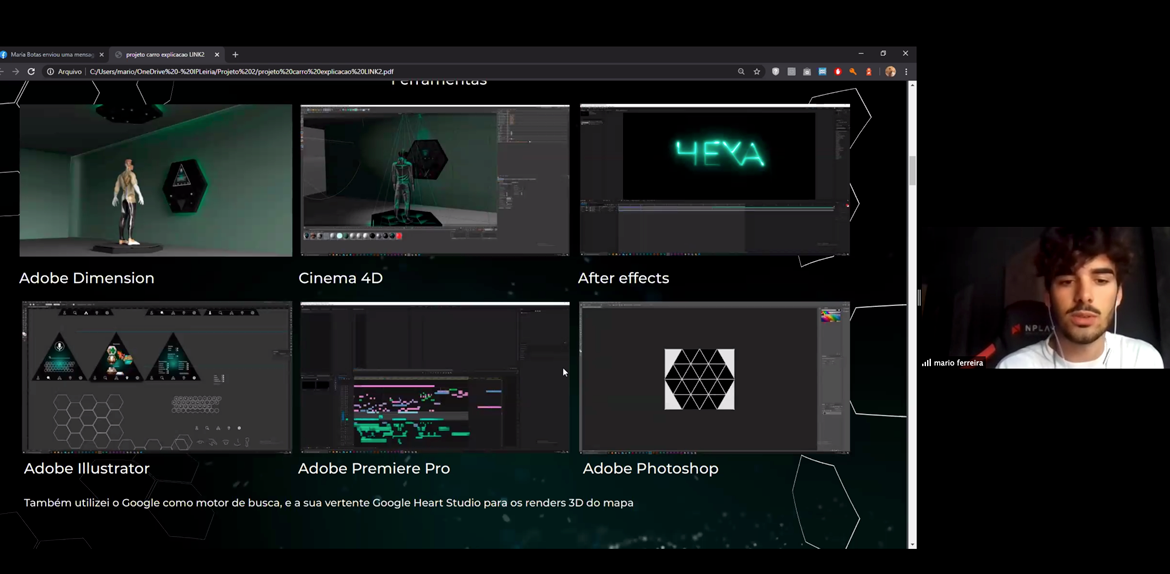Screen dimensions: 1170x574
Task: Click the Arquivo site info icon
Action: pyautogui.click(x=50, y=72)
